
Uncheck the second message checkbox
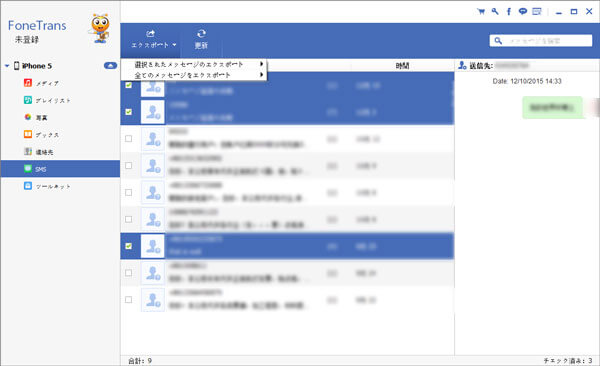[x=129, y=112]
